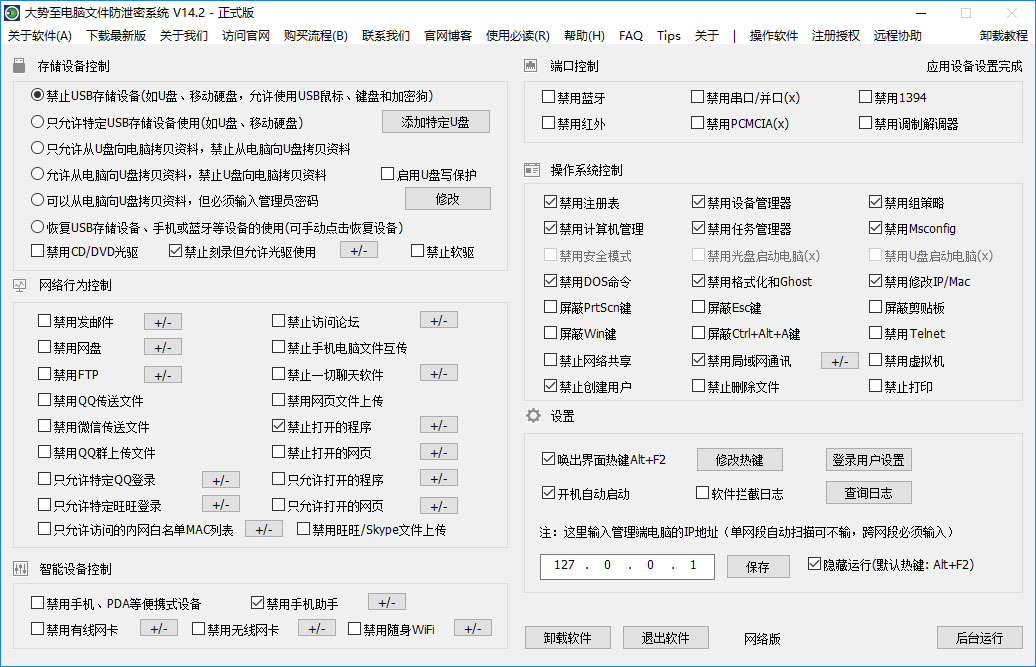Open the +/- list for 禁止打开的程序

438,425
